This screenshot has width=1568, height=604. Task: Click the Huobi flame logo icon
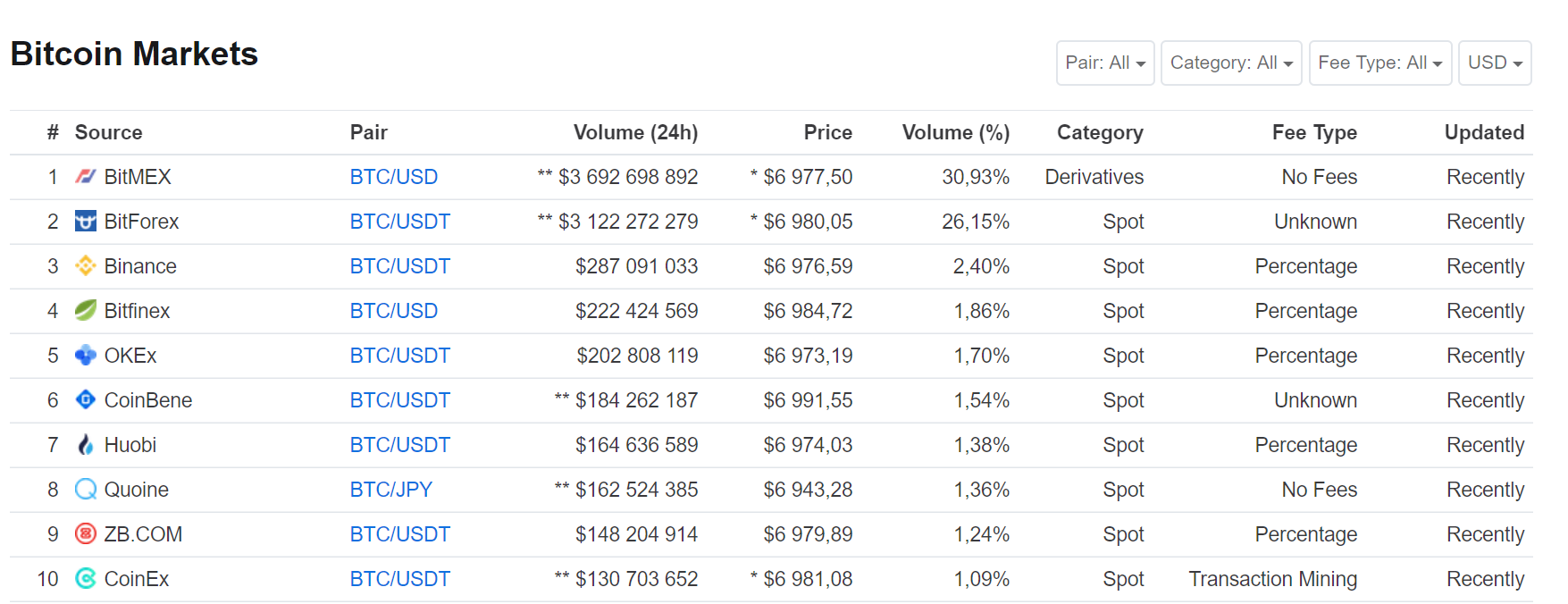(x=85, y=444)
